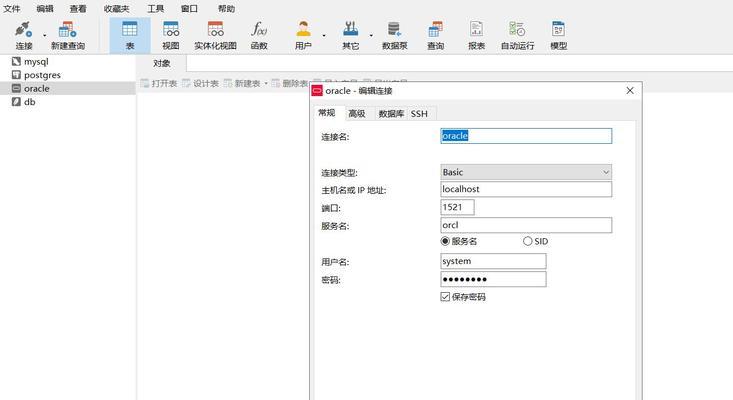Close the oracle 编辑连接 dialog
This screenshot has width=733, height=400.
(630, 91)
